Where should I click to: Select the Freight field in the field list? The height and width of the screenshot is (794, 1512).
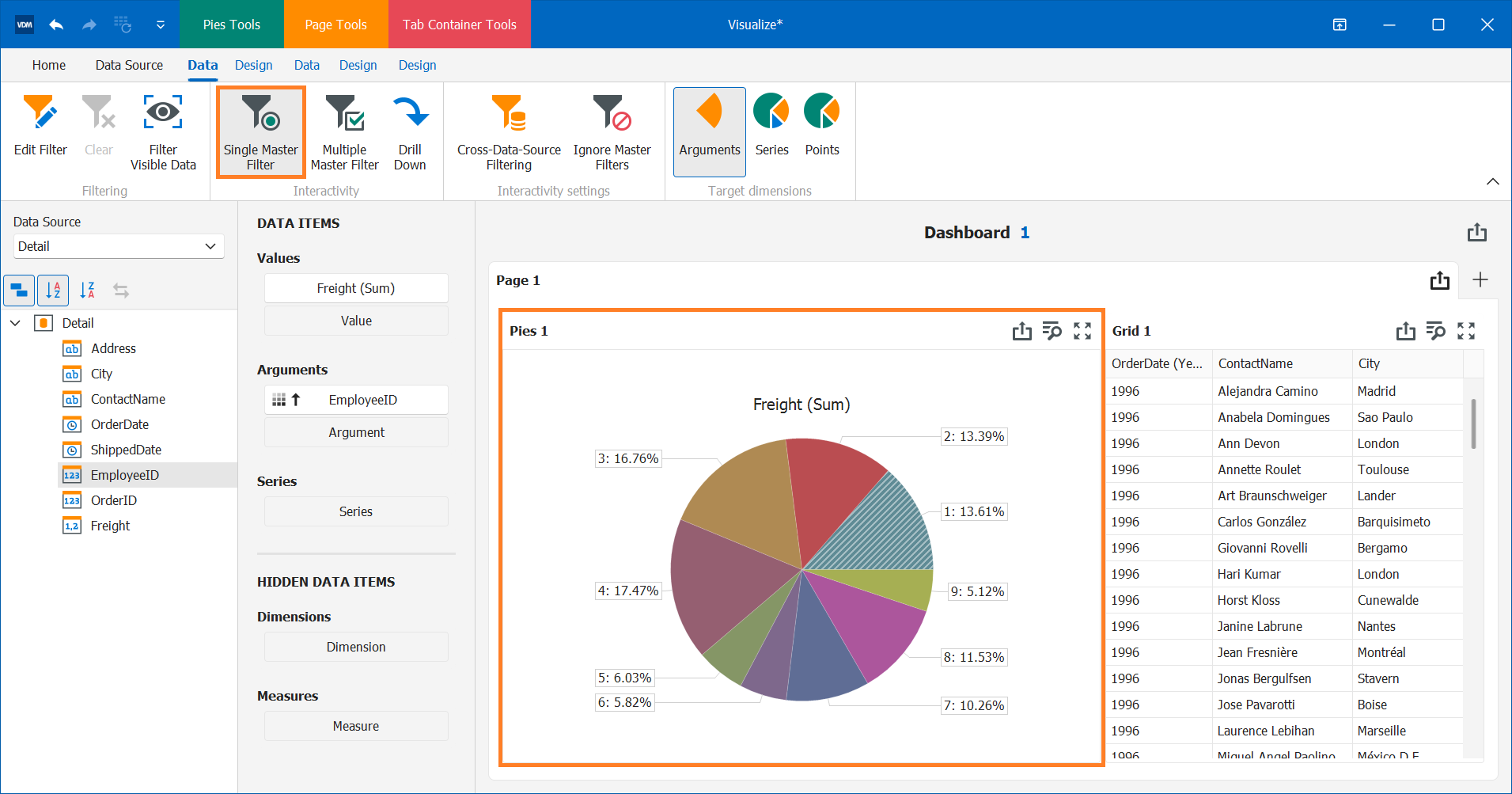click(109, 525)
